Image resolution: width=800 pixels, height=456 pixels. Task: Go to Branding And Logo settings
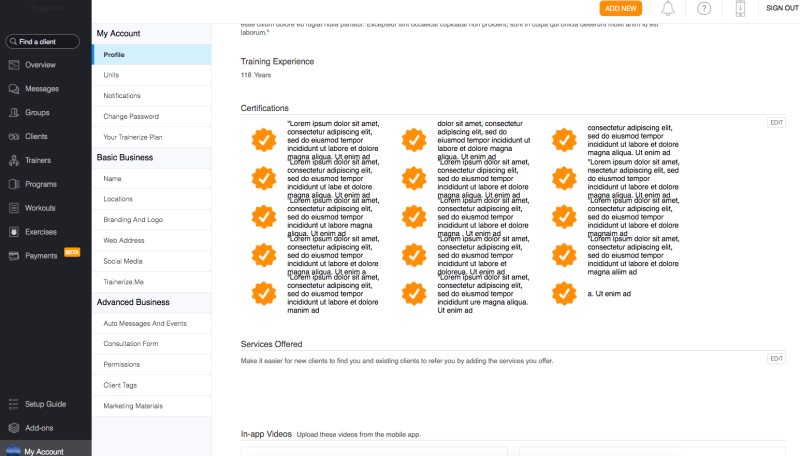tap(133, 219)
